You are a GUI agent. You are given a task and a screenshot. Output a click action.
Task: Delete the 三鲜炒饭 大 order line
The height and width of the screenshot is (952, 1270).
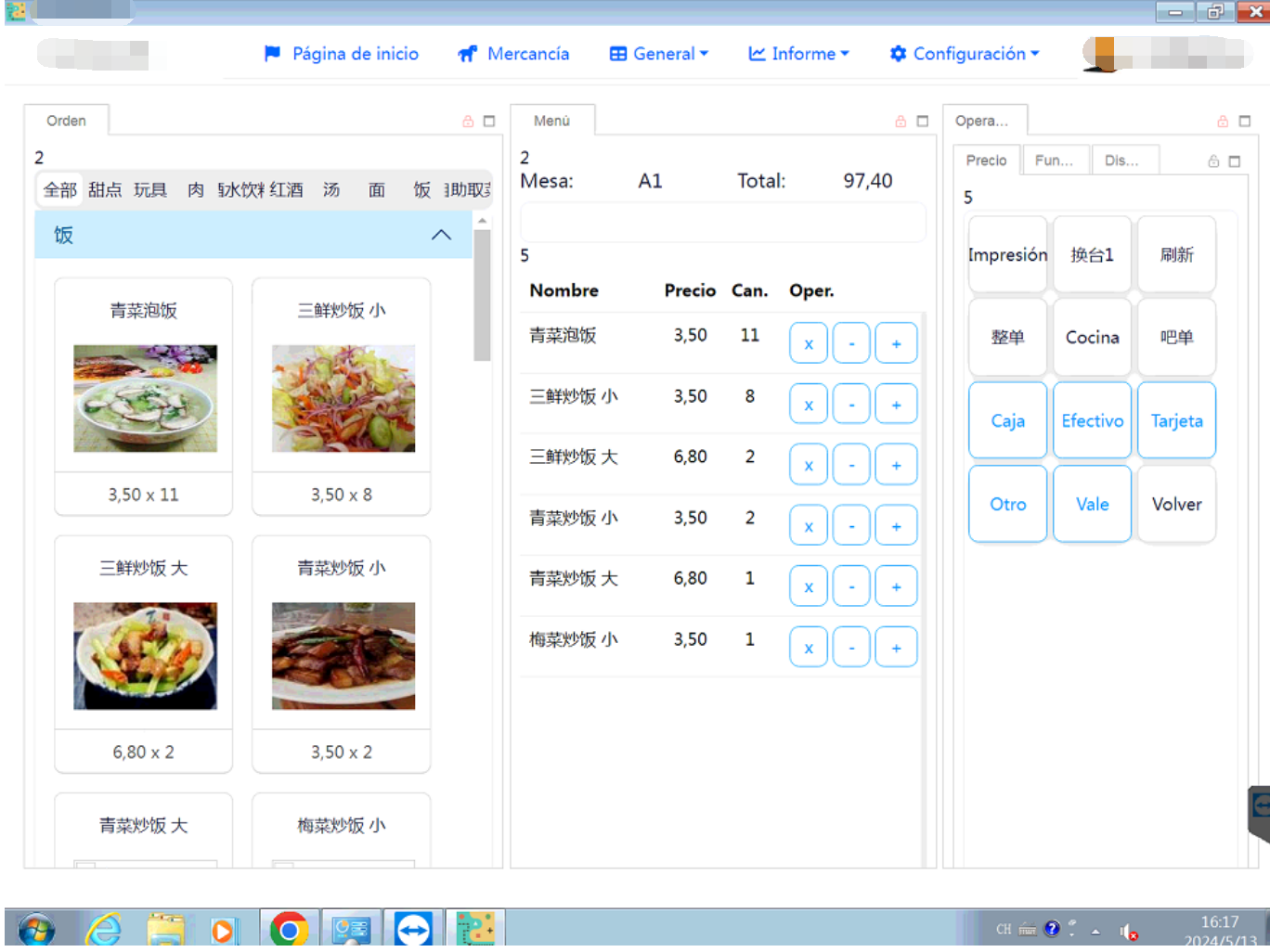809,465
